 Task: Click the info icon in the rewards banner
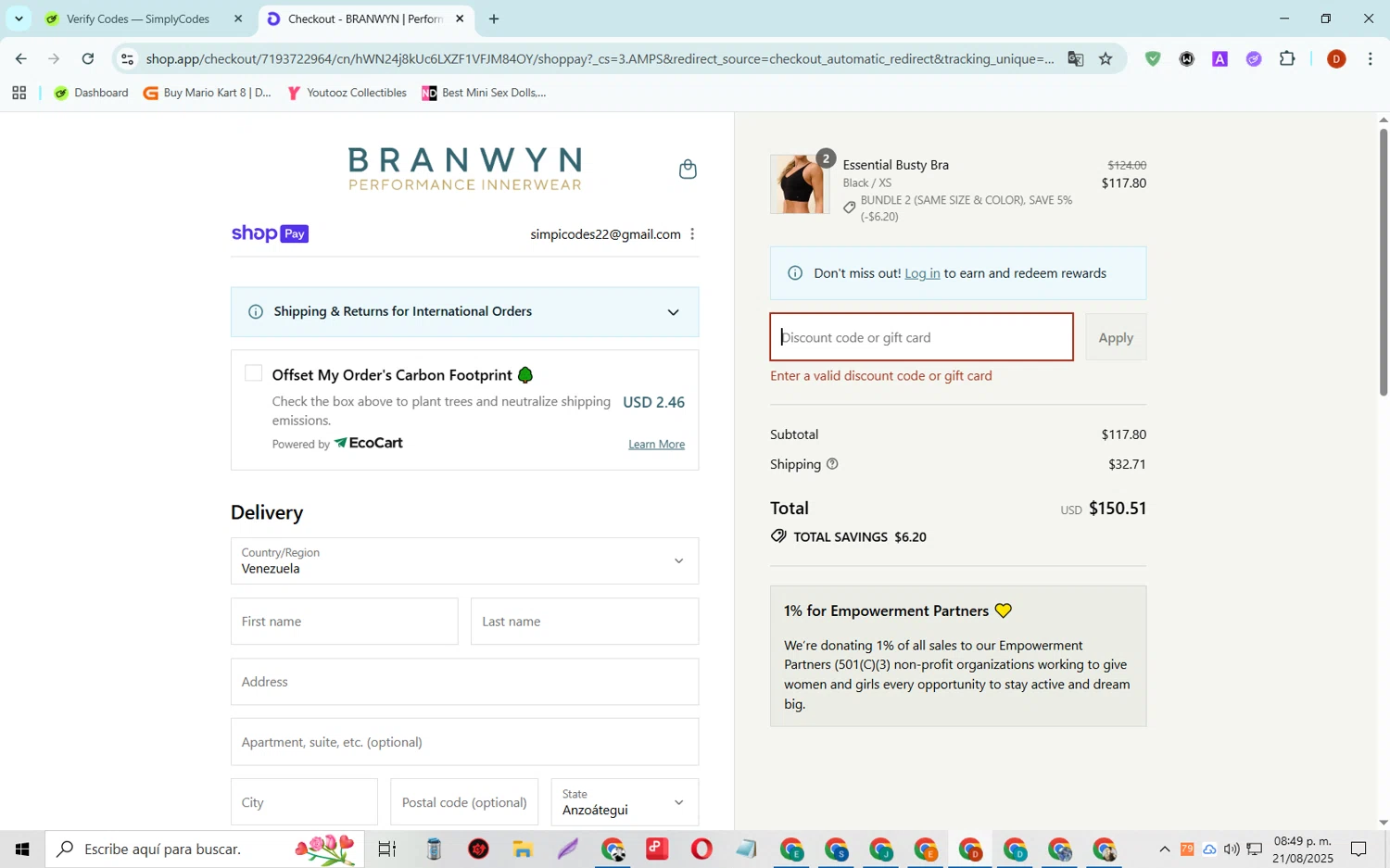point(794,273)
